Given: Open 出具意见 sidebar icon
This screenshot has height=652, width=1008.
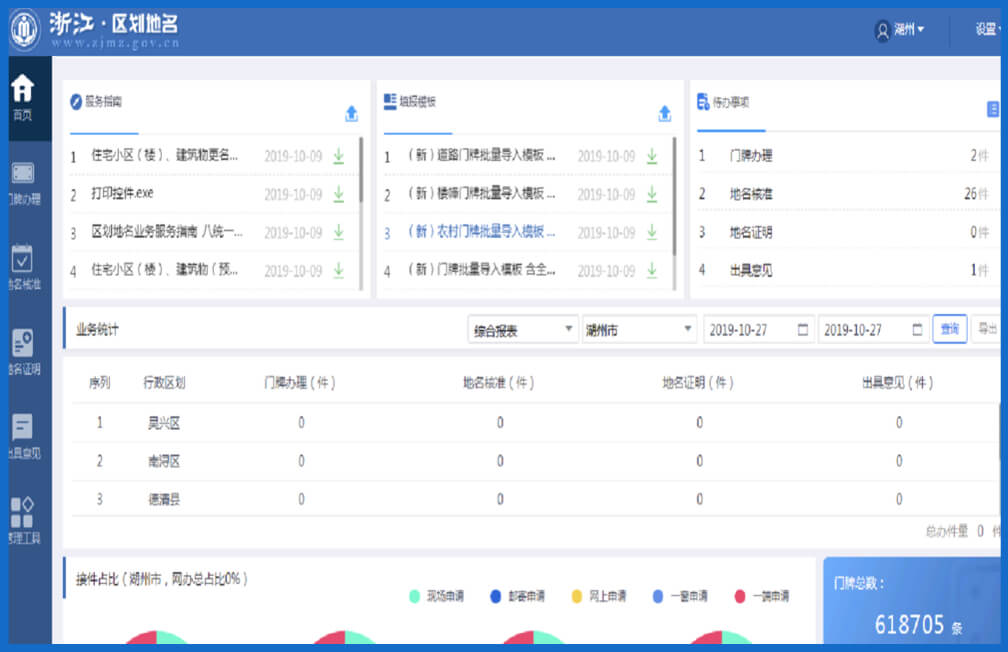Looking at the screenshot, I should tap(22, 436).
